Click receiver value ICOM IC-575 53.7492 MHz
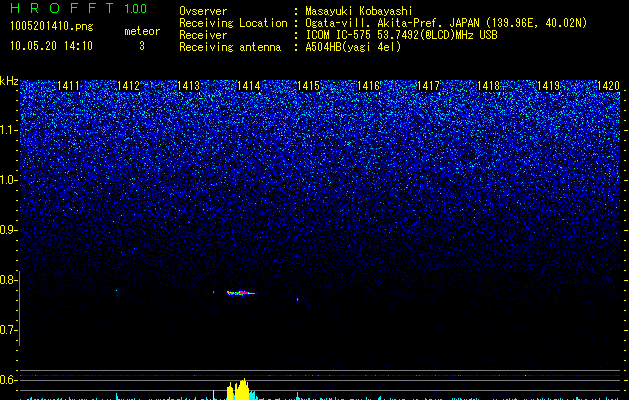629x400 pixels. [401, 35]
